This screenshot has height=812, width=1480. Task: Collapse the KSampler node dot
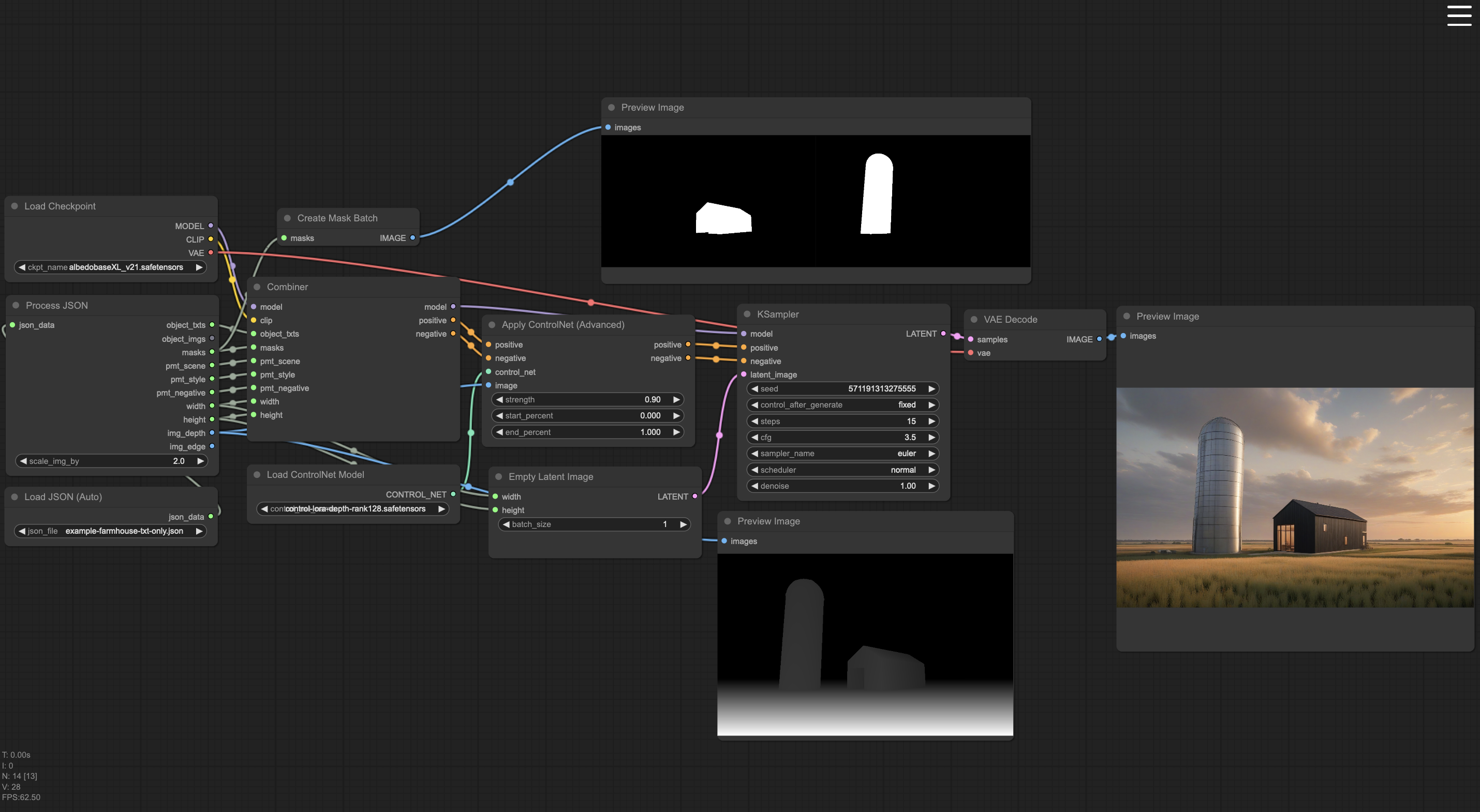[747, 314]
